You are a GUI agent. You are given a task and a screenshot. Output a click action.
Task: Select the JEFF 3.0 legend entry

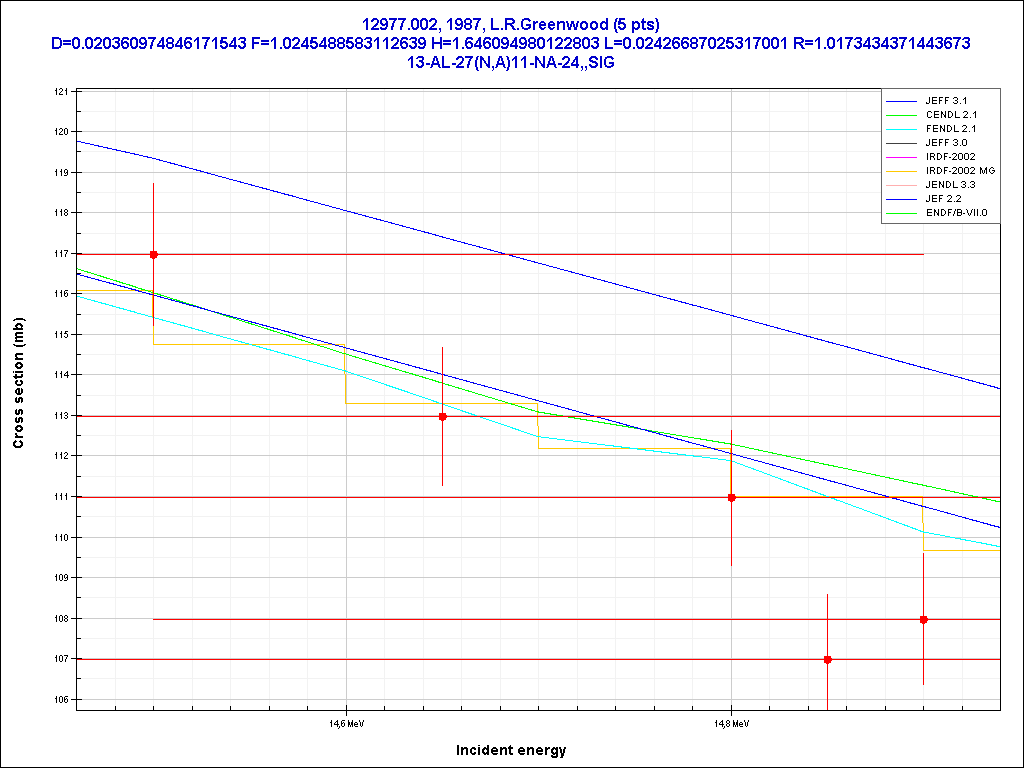click(946, 143)
